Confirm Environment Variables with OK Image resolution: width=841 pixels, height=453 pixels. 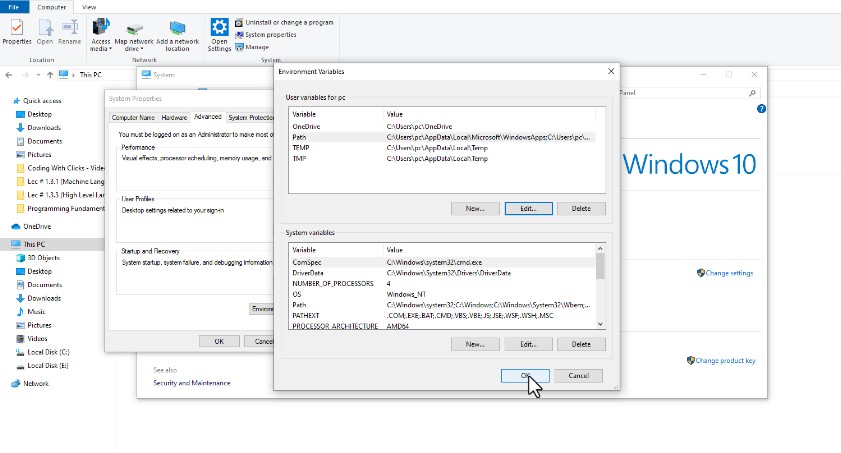525,376
